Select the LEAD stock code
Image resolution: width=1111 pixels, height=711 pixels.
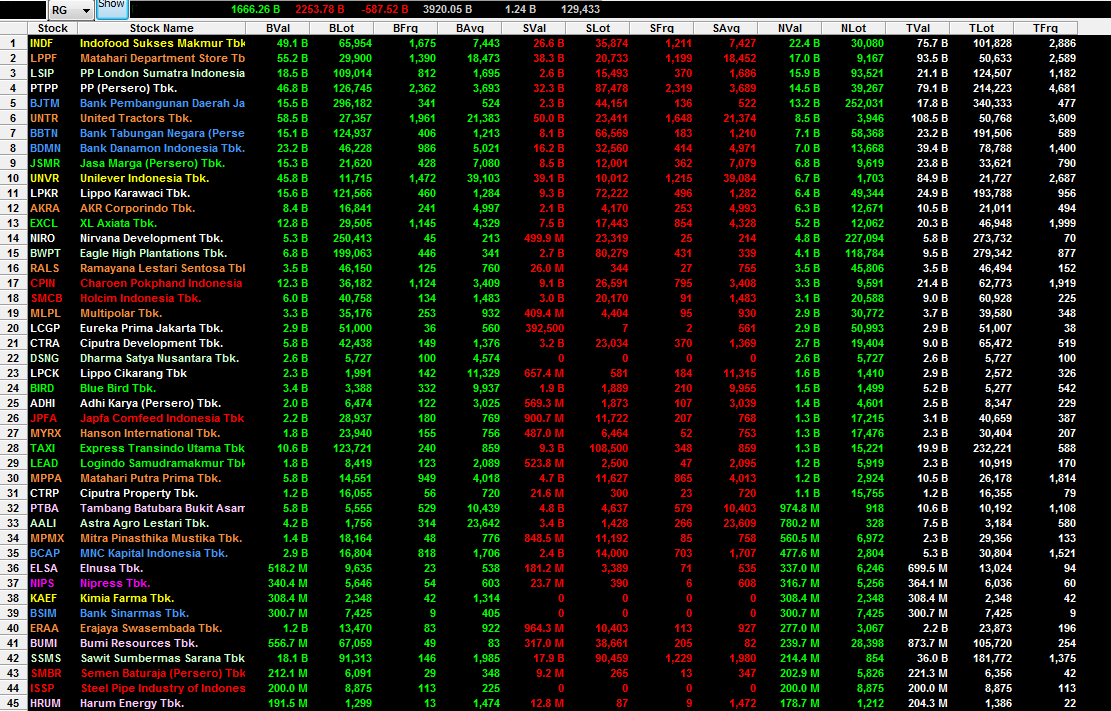(x=44, y=463)
